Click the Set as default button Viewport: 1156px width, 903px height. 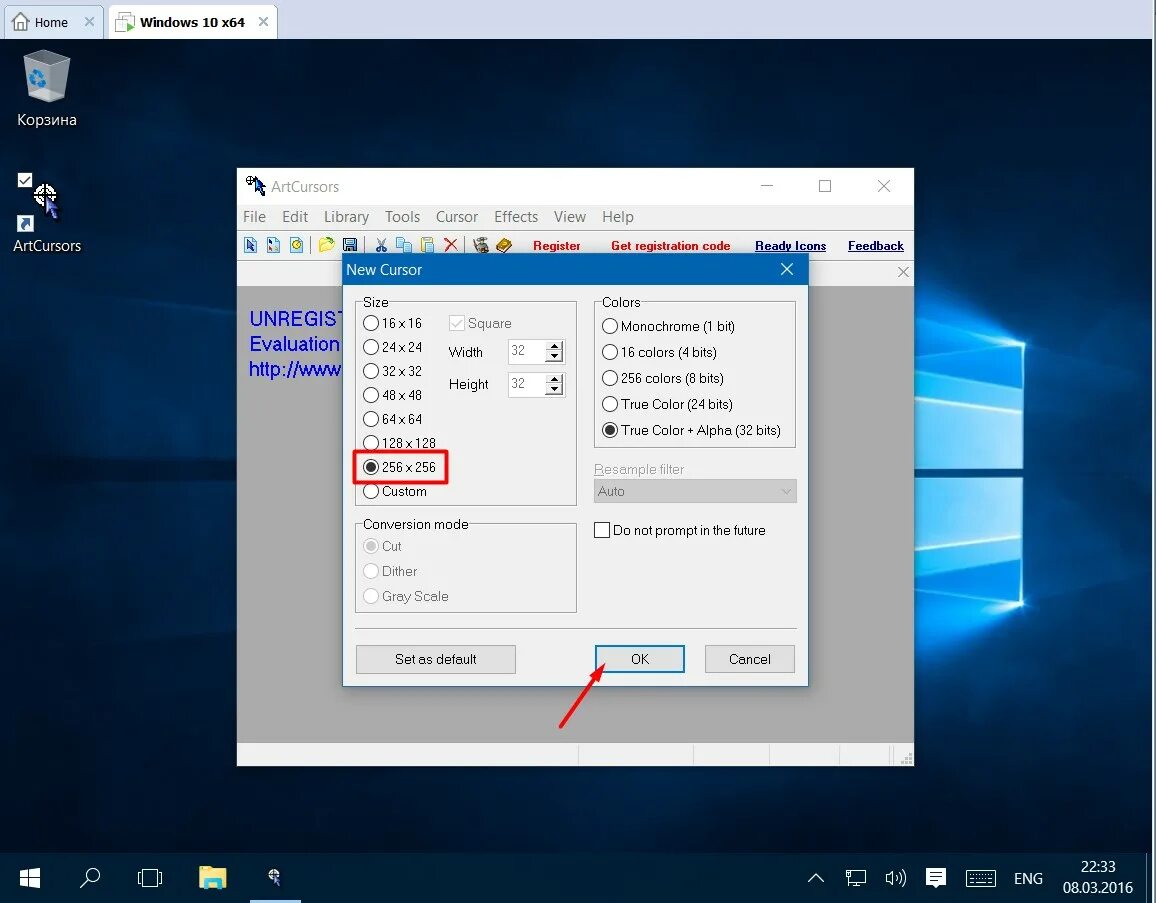point(435,659)
